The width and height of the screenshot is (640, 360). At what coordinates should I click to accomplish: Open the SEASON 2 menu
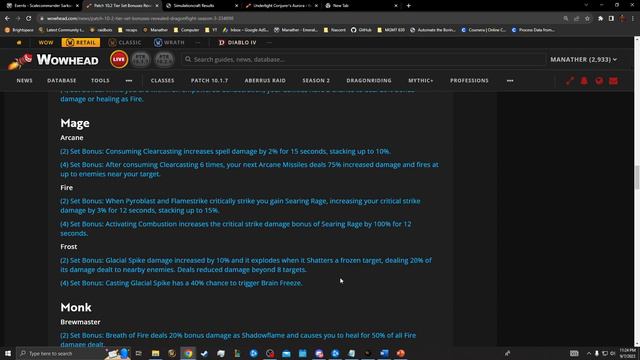point(316,80)
